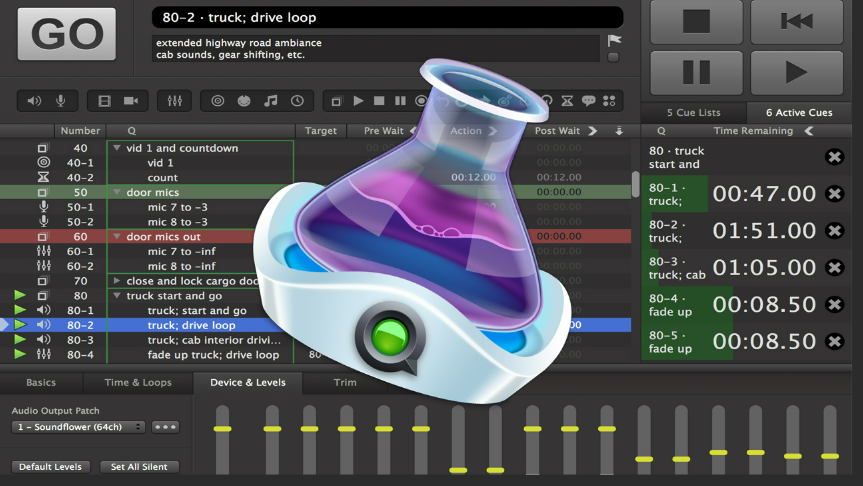The height and width of the screenshot is (486, 863).
Task: Add a new MIDI cue from toolbar
Action: (x=244, y=101)
